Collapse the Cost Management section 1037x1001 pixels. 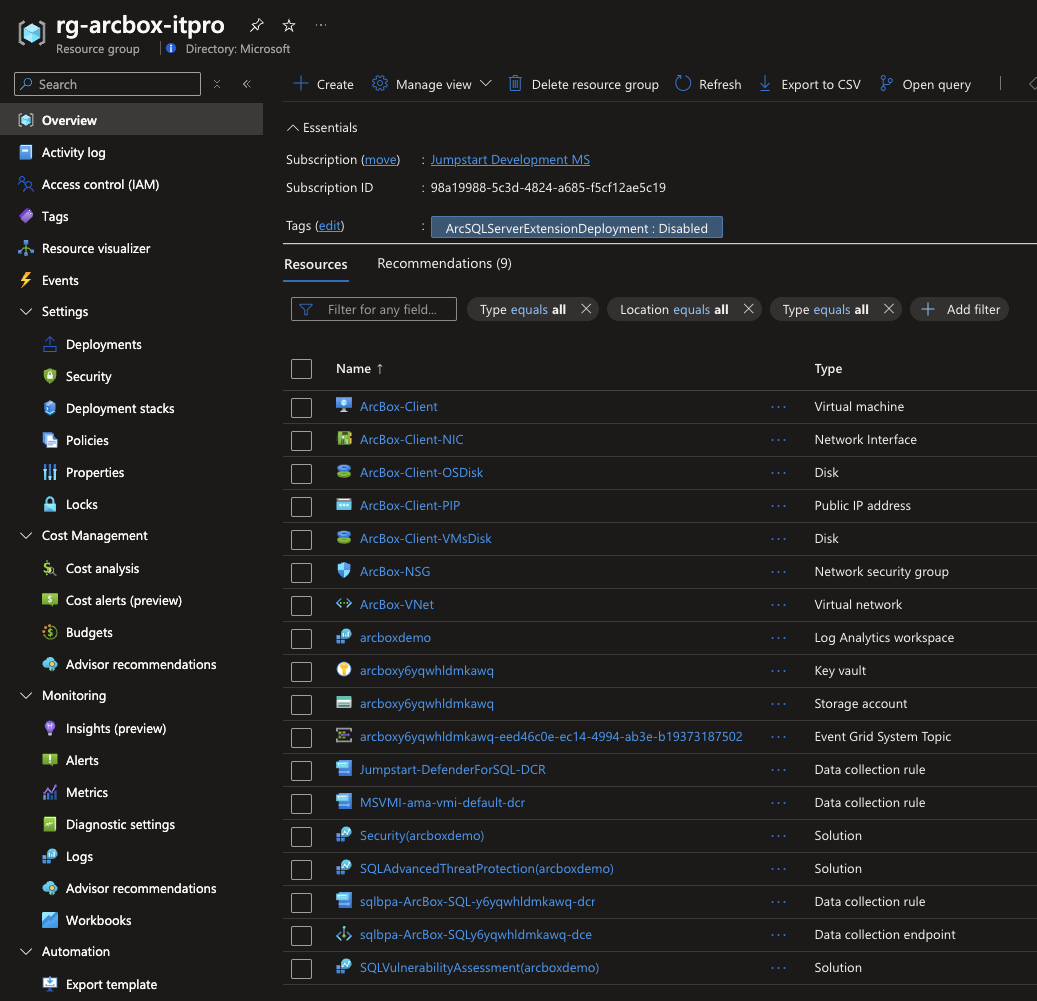tap(26, 536)
